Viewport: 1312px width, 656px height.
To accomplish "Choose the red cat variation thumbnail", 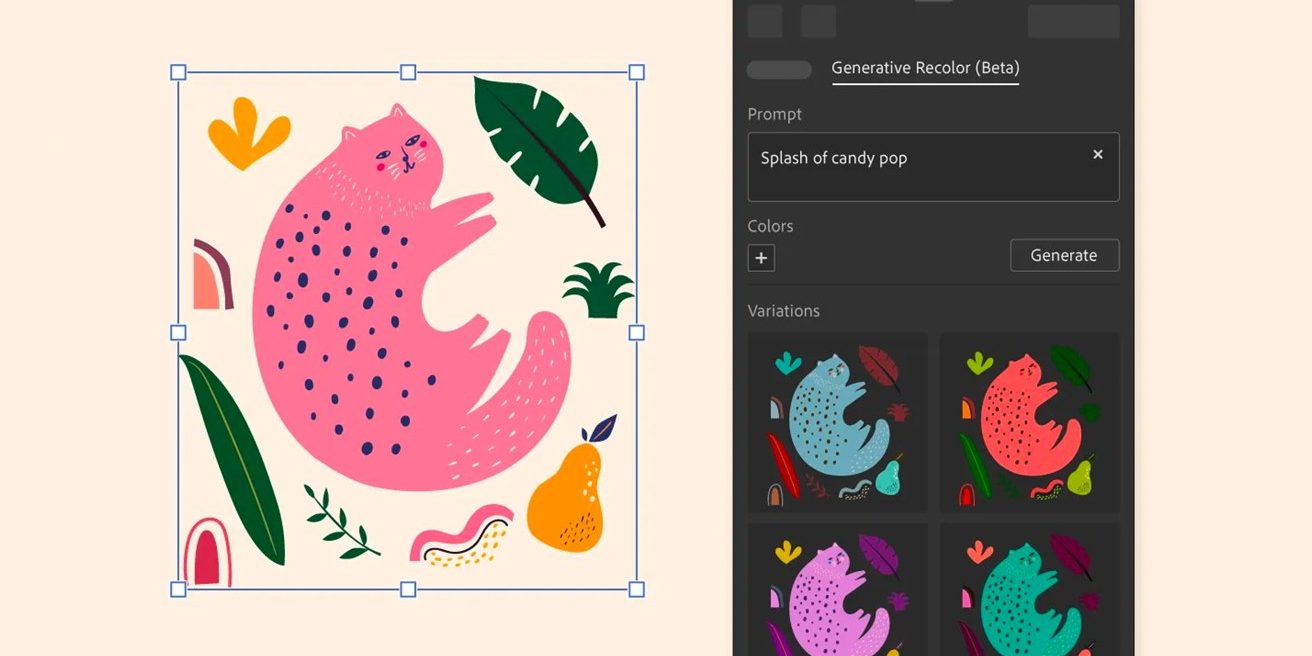I will [1030, 423].
